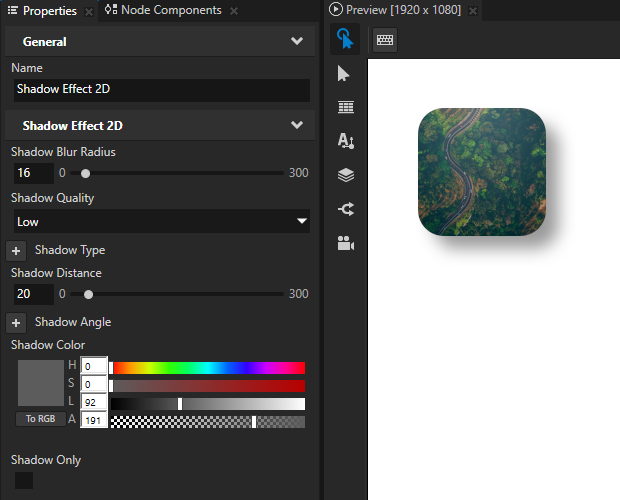Screen dimensions: 620x500
Task: Click the lightness slider bar
Action: click(x=208, y=404)
